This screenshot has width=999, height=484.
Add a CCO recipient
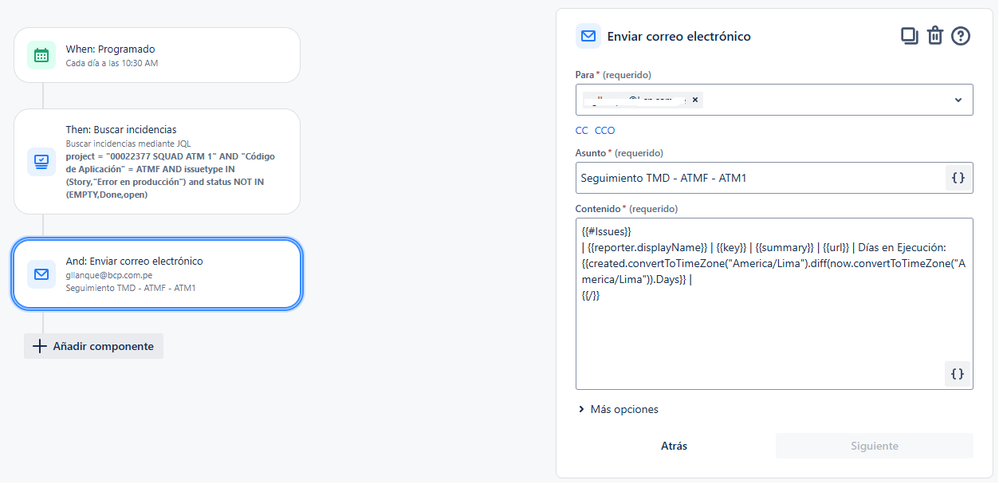click(x=605, y=131)
